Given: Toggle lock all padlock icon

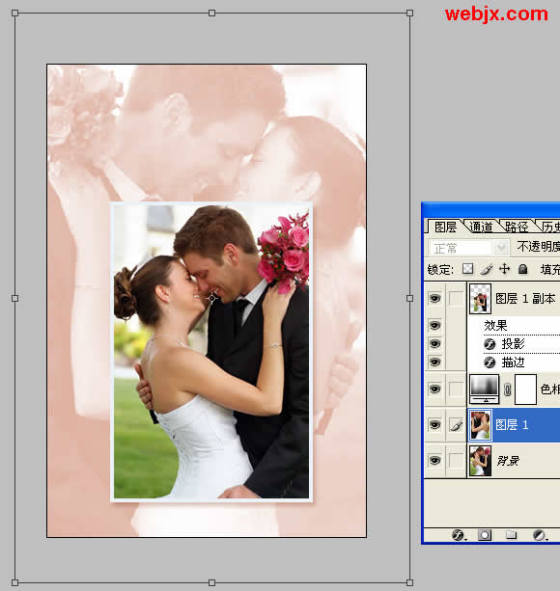Looking at the screenshot, I should [523, 269].
